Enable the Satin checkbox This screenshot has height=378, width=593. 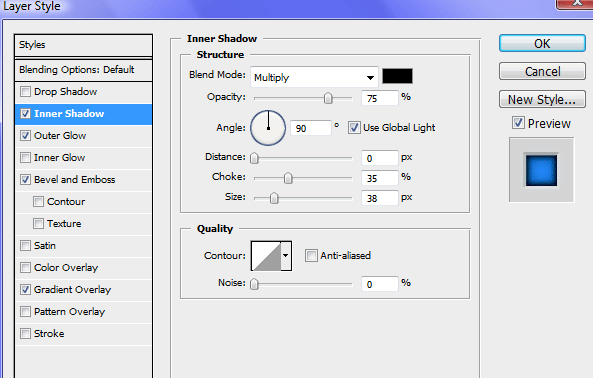(25, 245)
